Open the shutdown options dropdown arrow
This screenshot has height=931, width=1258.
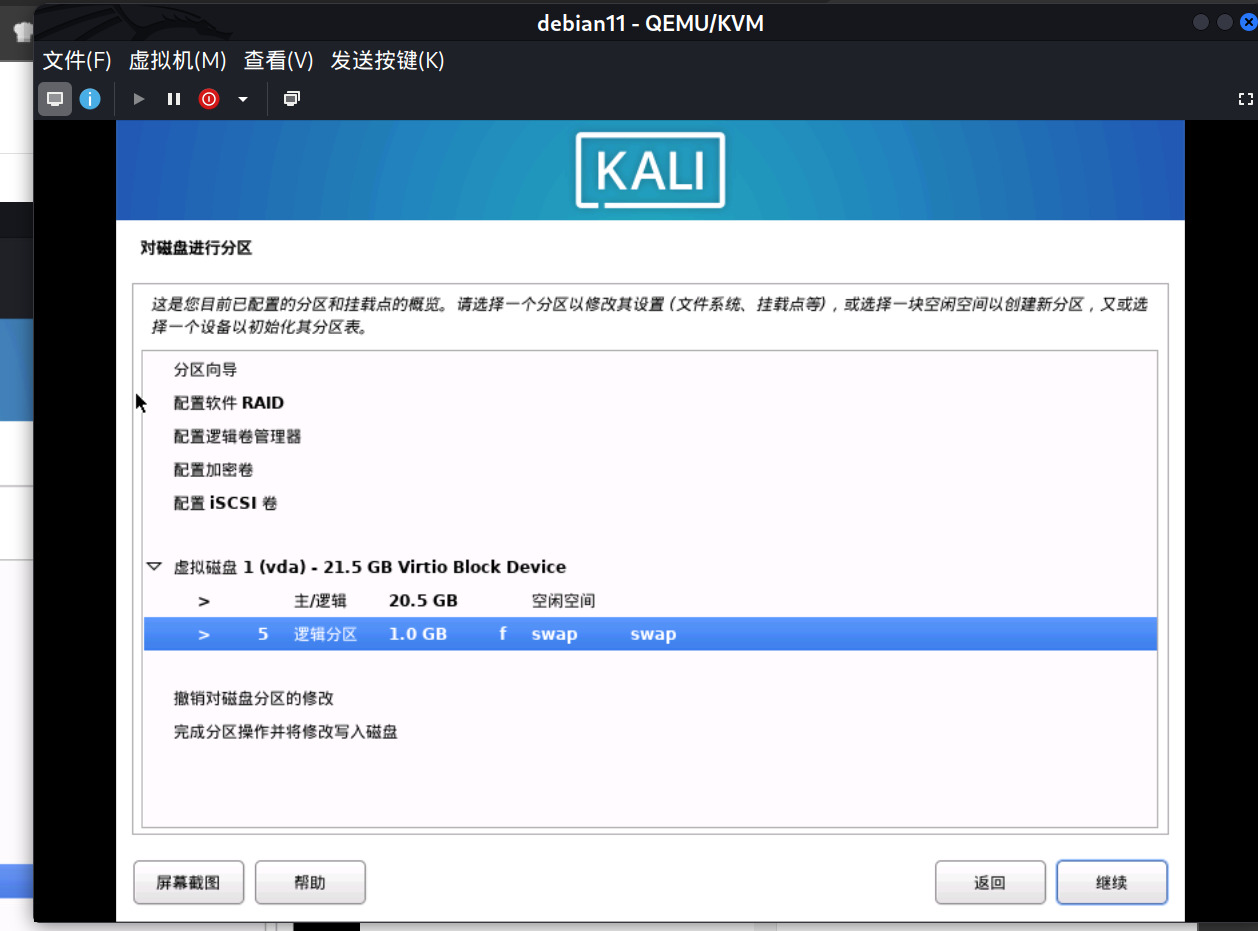click(x=242, y=99)
